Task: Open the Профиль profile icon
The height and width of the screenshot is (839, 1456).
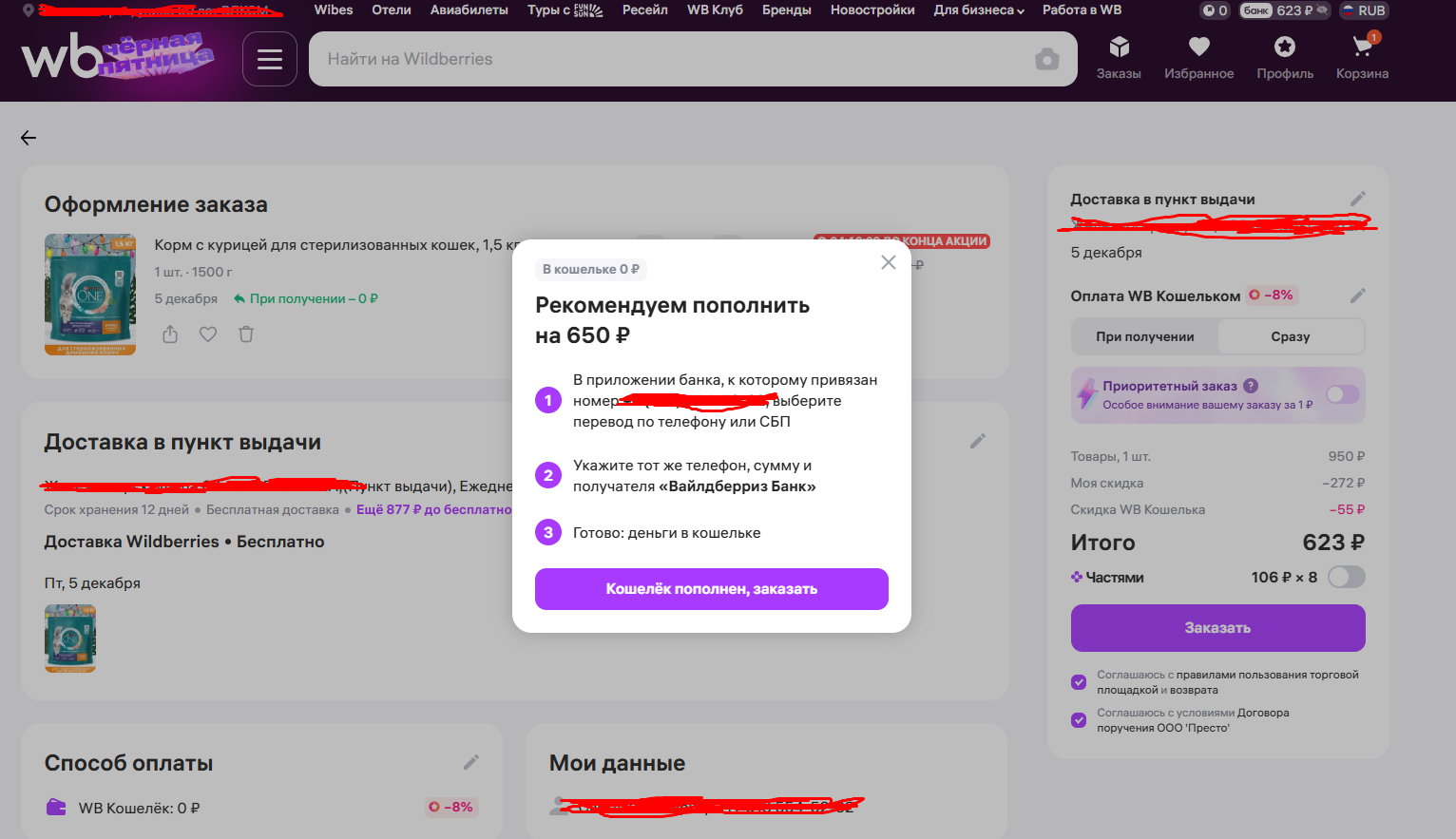Action: (1284, 48)
